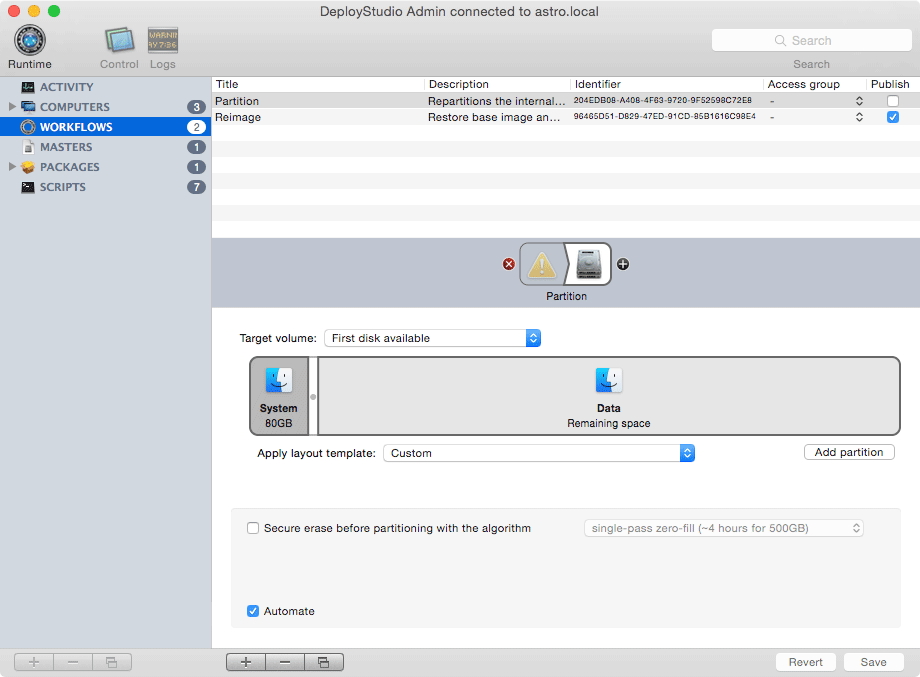Sort by the Publish column header
920x677 pixels.
point(892,84)
